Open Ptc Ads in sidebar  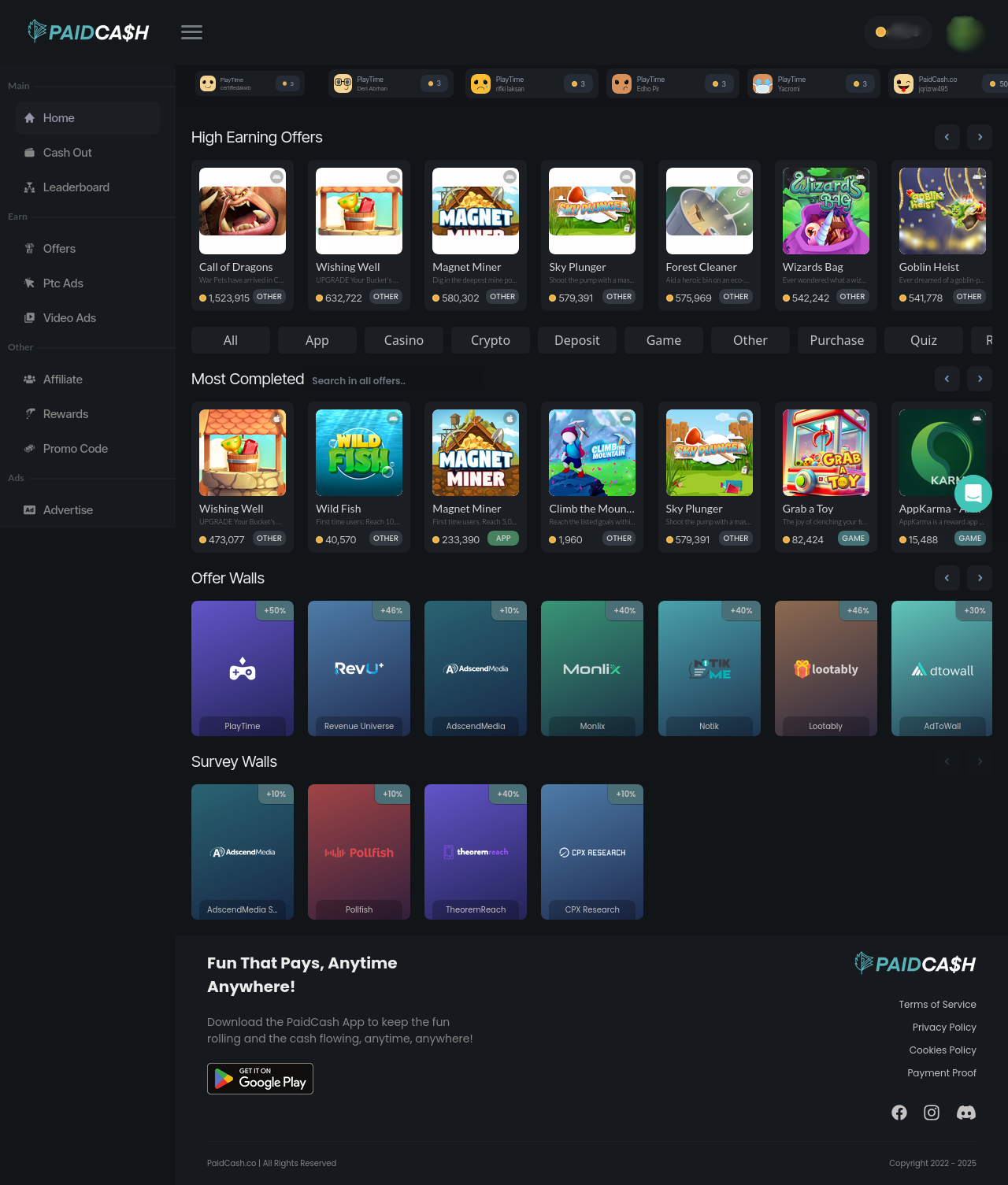click(87, 283)
